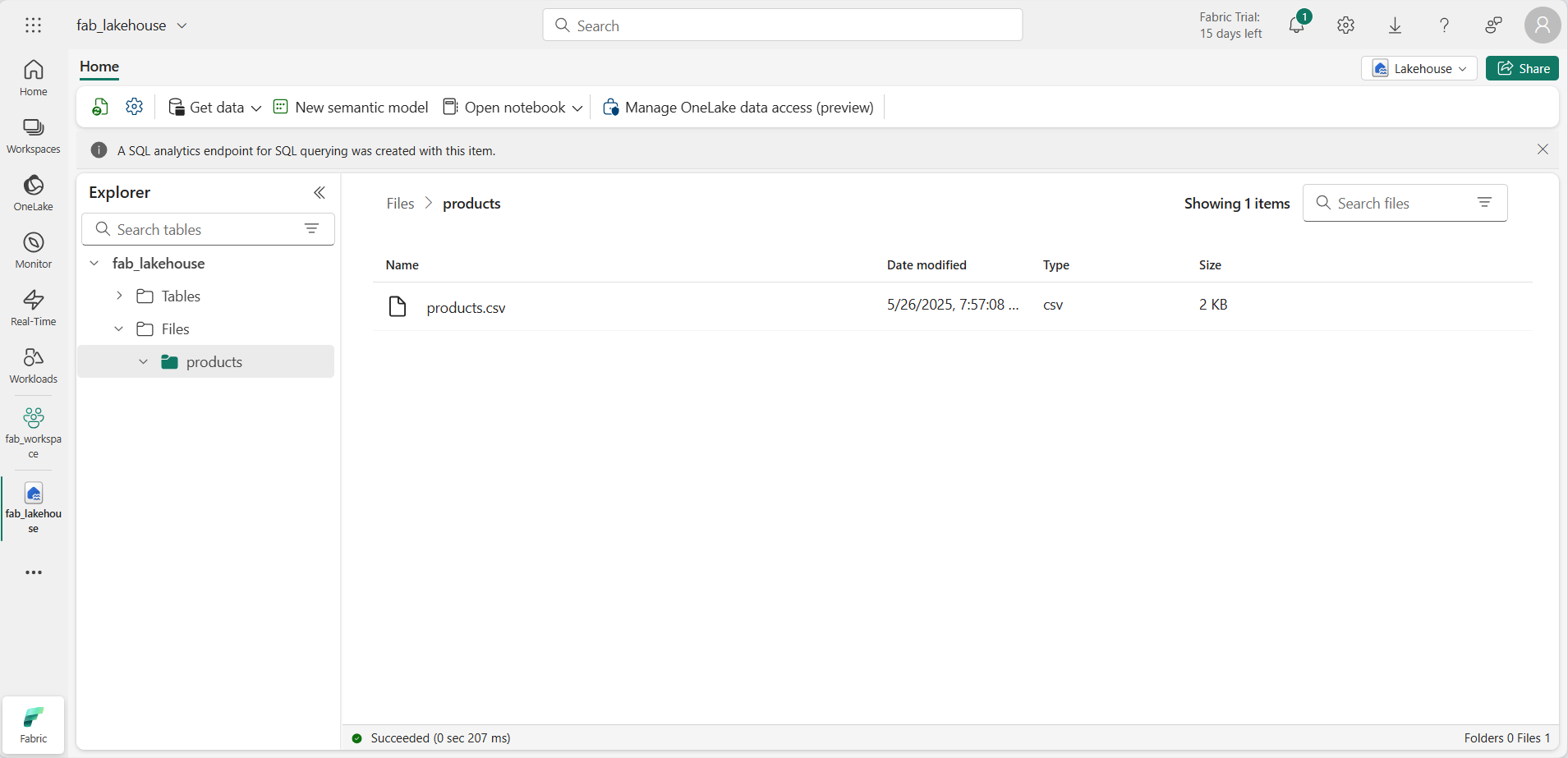
Task: Click the refresh icon in toolbar
Action: [x=100, y=107]
